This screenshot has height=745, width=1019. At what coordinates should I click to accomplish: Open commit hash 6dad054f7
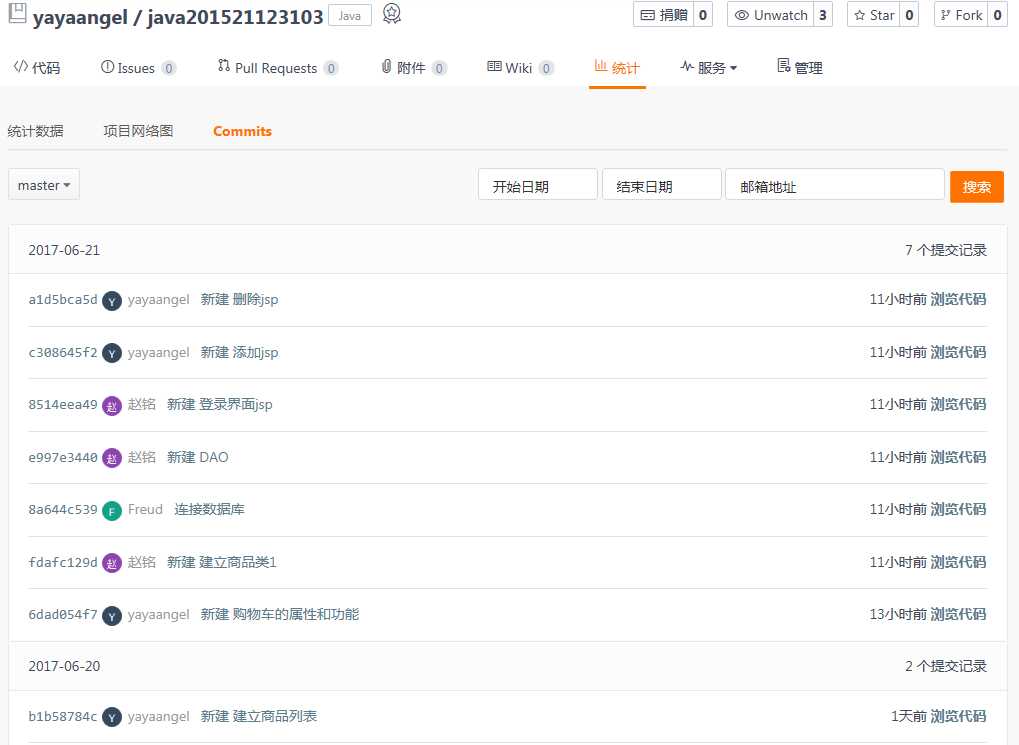coord(62,614)
